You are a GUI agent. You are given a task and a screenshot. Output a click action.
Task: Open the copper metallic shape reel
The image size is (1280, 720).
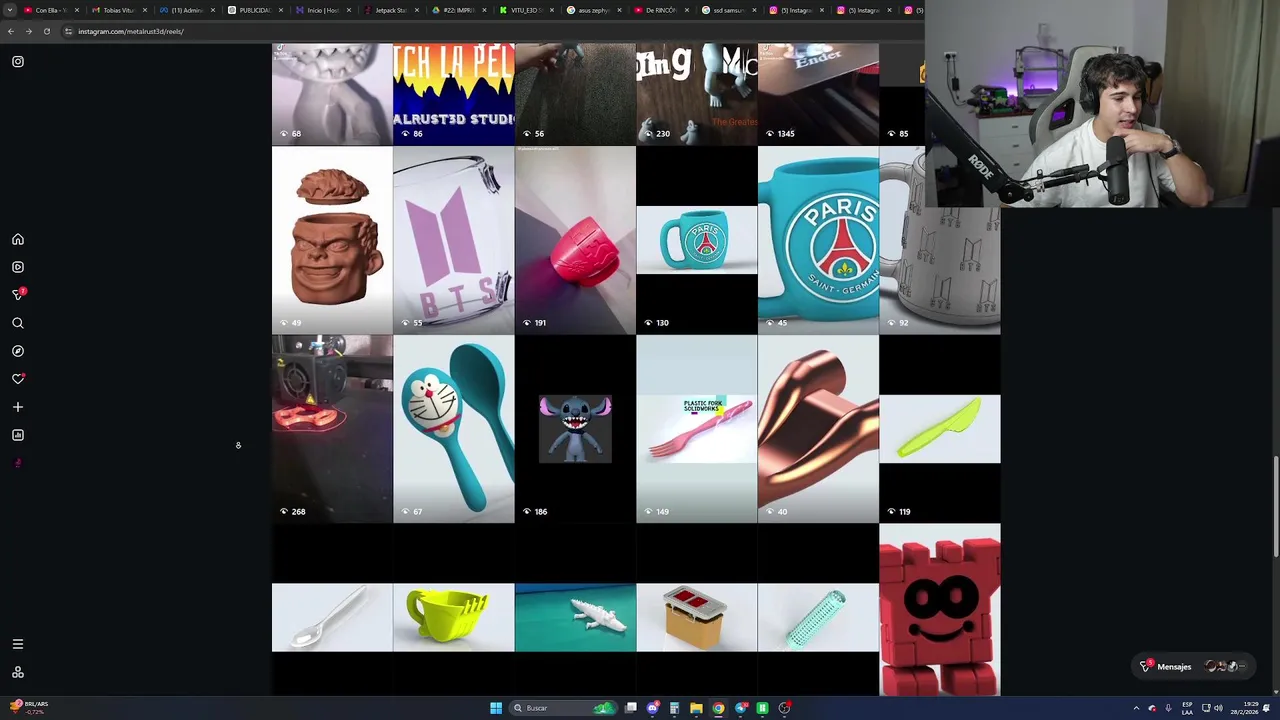818,429
